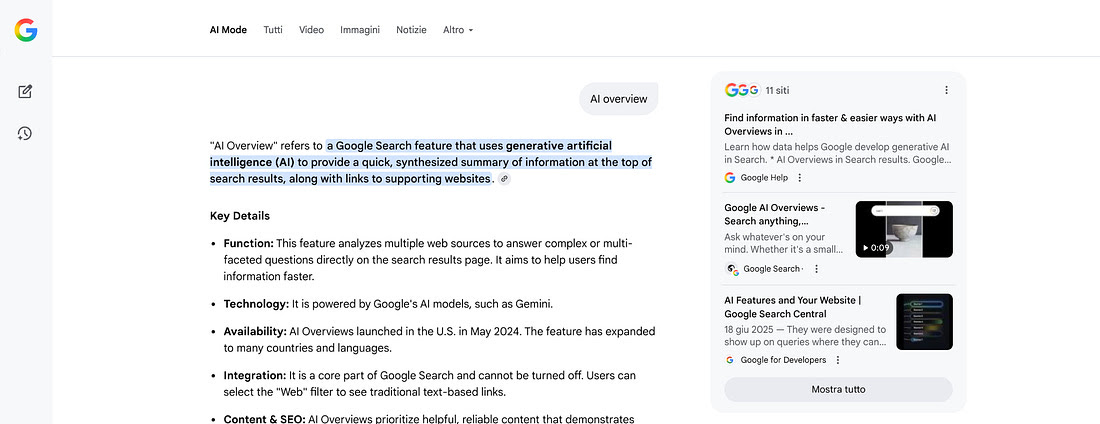1100x424 pixels.
Task: Open more options next to Google Search source
Action: [x=816, y=269]
